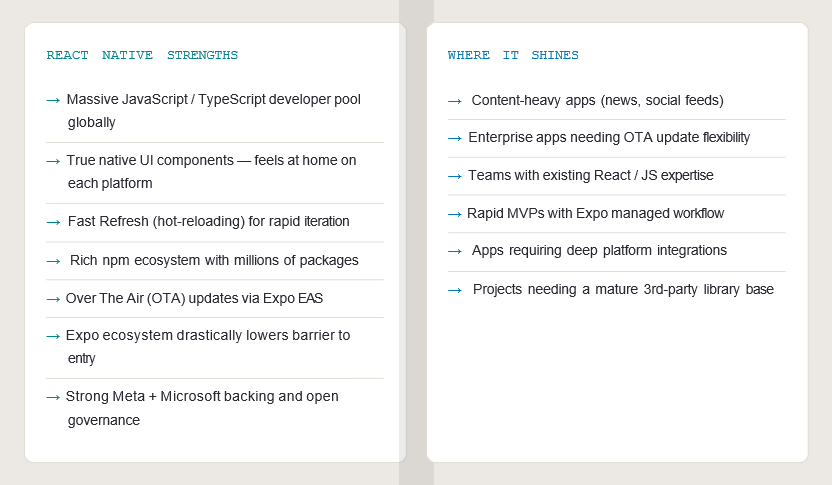Viewport: 832px width, 485px height.
Task: Click arrow beside Teams with existing React expertise
Action: (x=455, y=176)
